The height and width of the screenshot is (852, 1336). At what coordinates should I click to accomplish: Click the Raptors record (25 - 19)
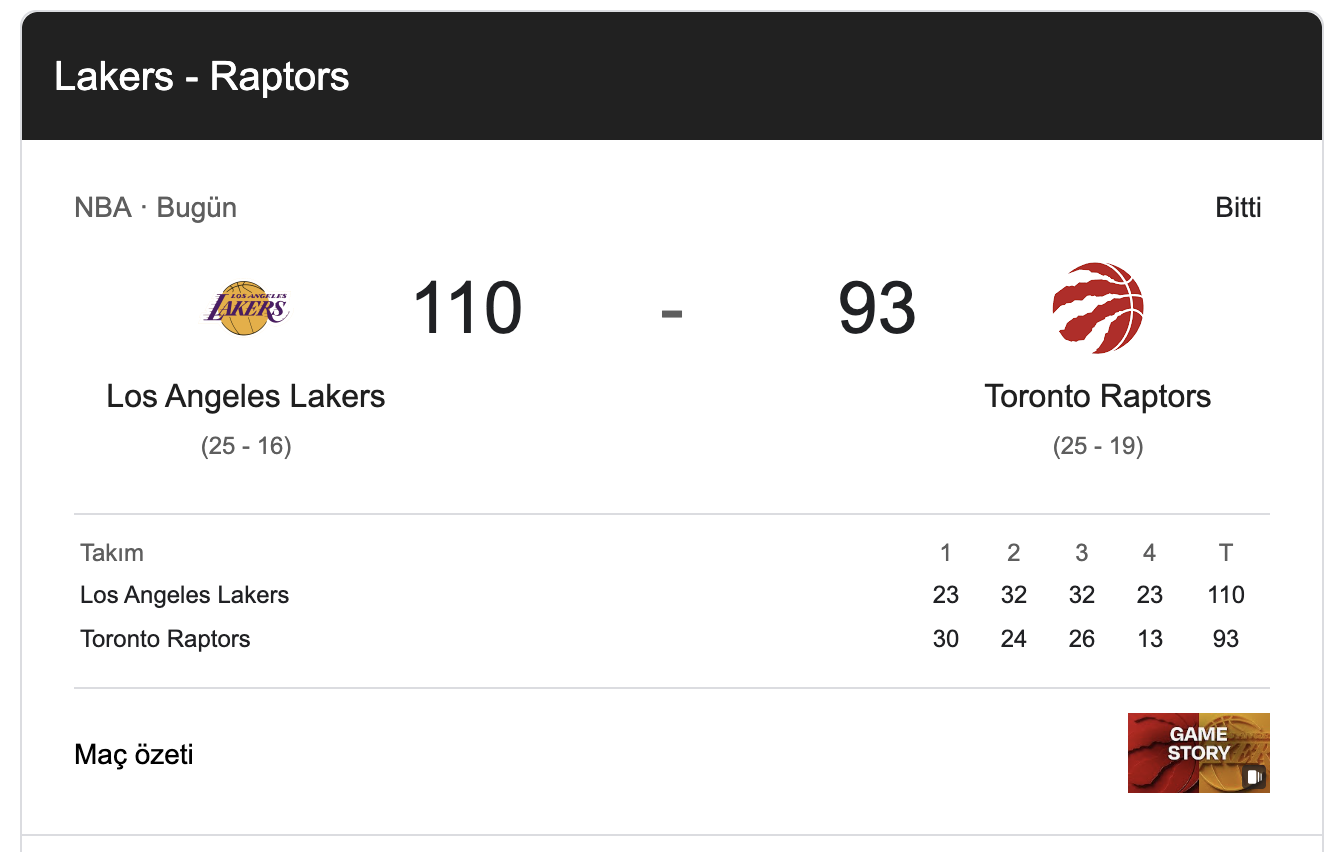click(x=1096, y=446)
